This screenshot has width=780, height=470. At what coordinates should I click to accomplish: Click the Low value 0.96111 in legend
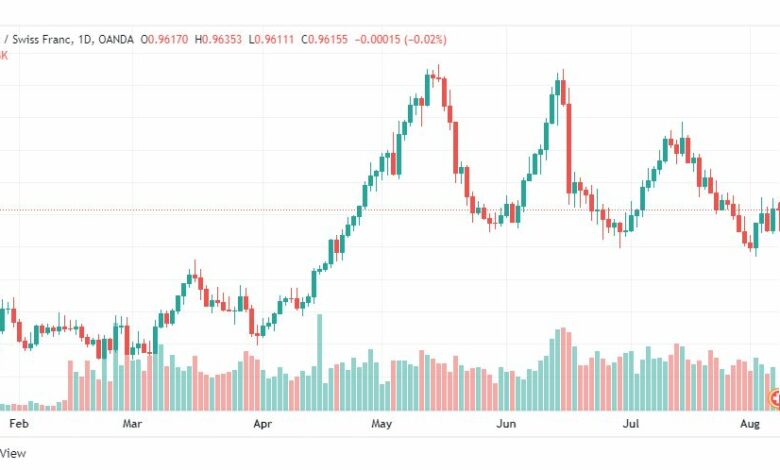[274, 39]
